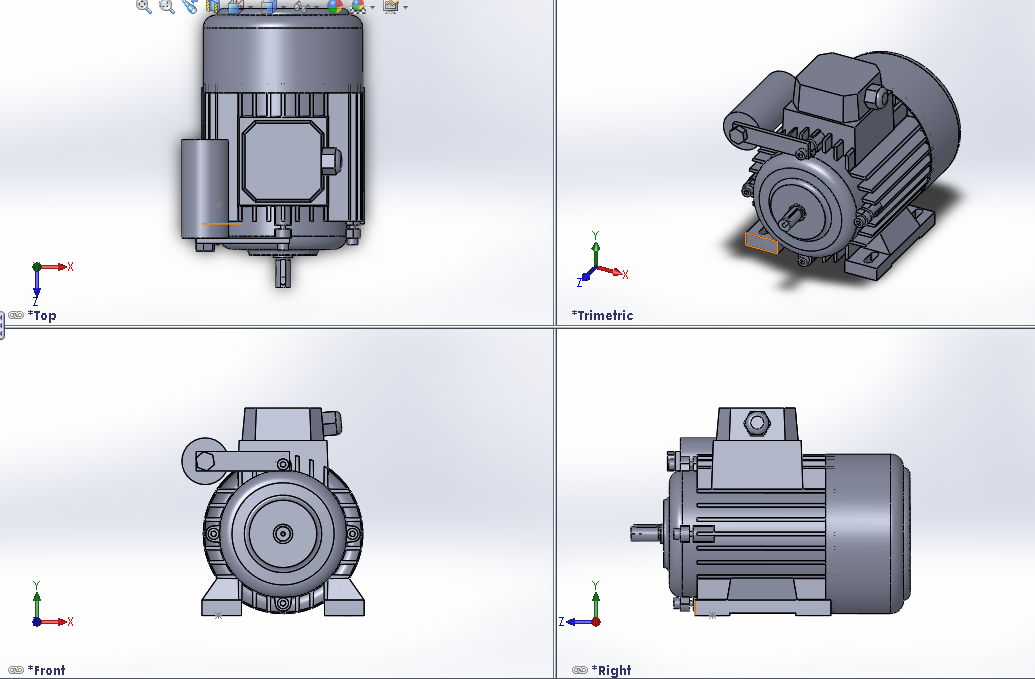Expand the Display Style dropdown arrow
This screenshot has height=679, width=1035.
coord(284,7)
